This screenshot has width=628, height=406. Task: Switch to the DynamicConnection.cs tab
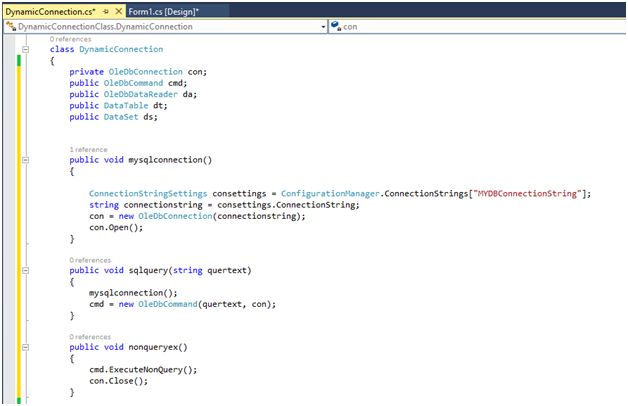(50, 12)
